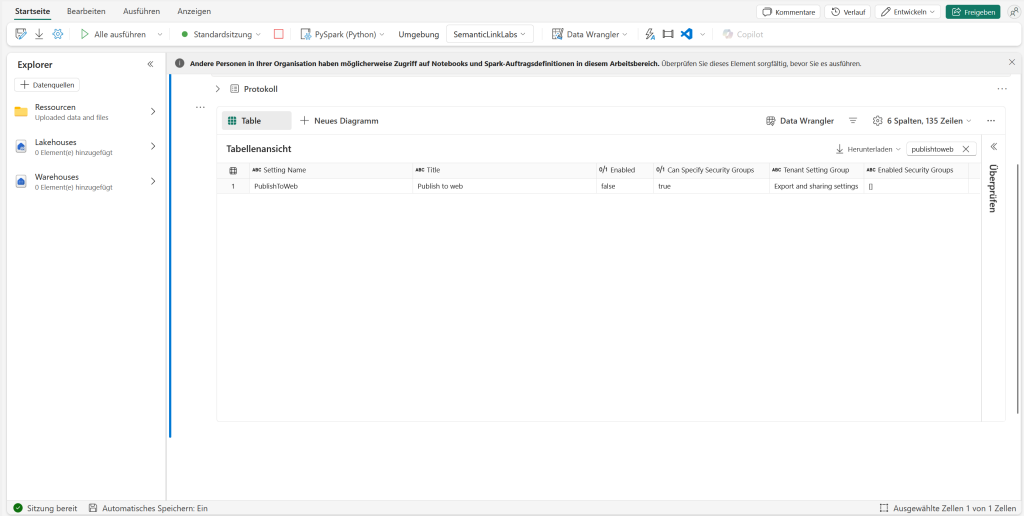Screen dimensions: 1024x516
Task: Click the auto-save disk icon in status bar
Action: click(93, 508)
